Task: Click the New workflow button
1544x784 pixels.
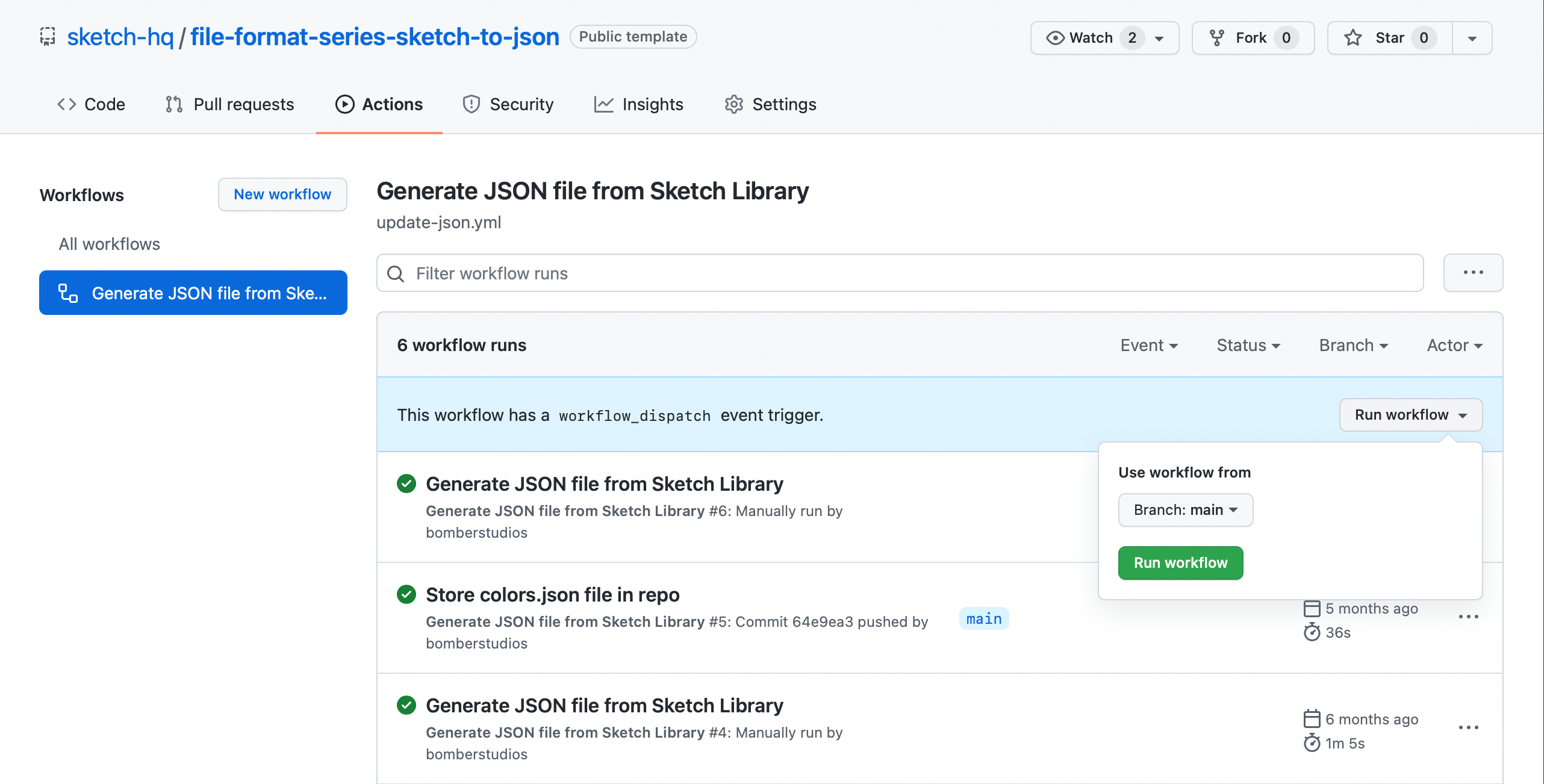Action: point(282,194)
